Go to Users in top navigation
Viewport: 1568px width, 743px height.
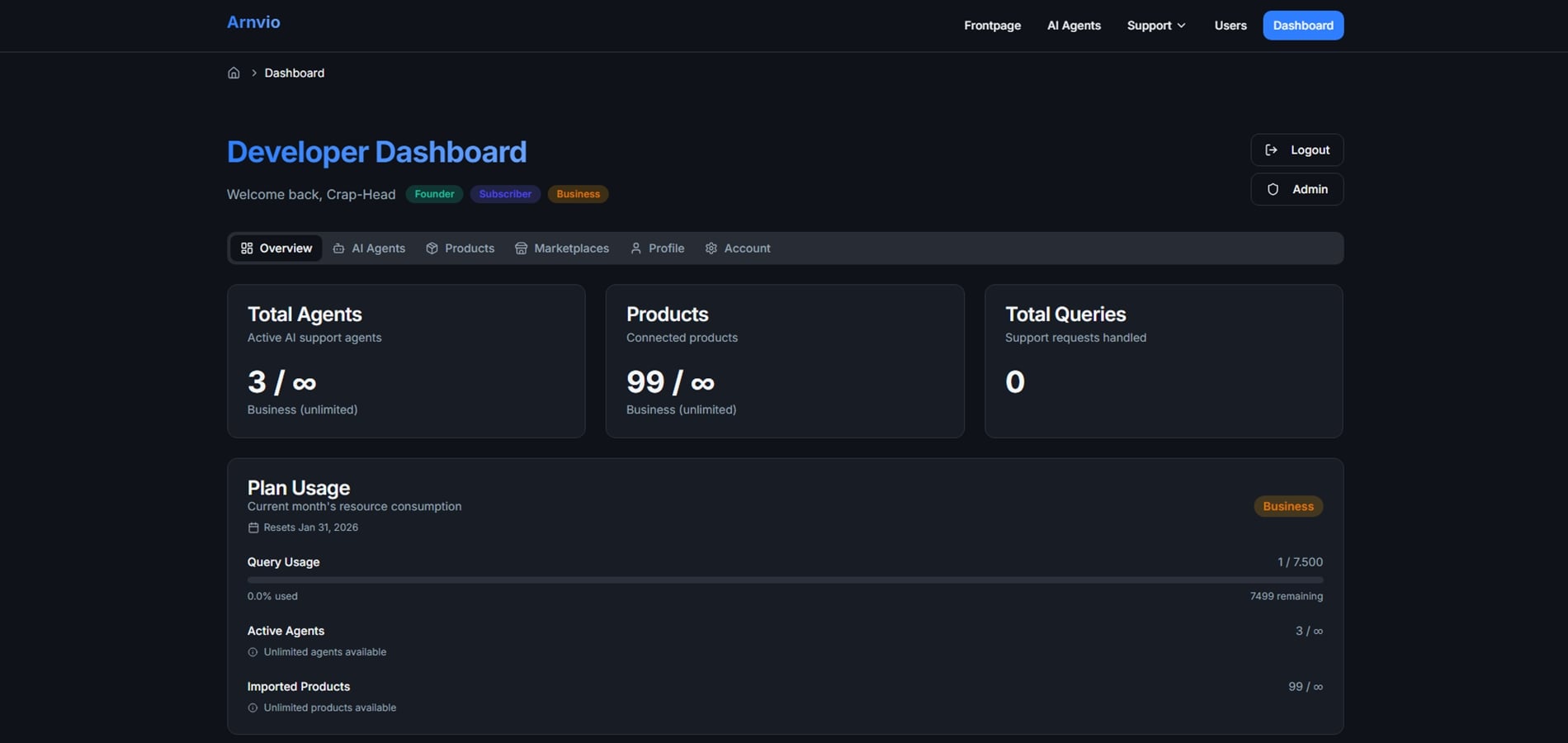click(1230, 26)
